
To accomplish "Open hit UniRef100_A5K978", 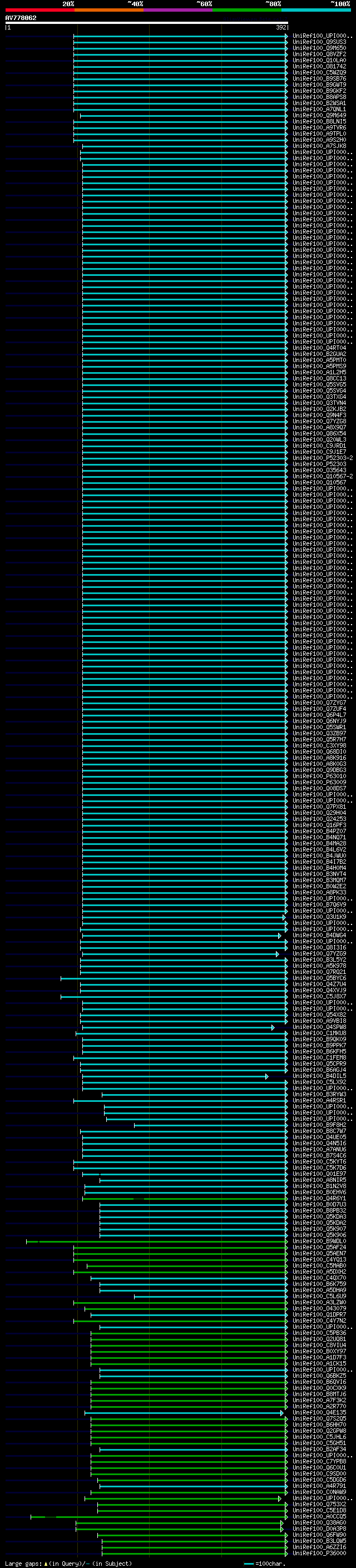I will 319,966.
